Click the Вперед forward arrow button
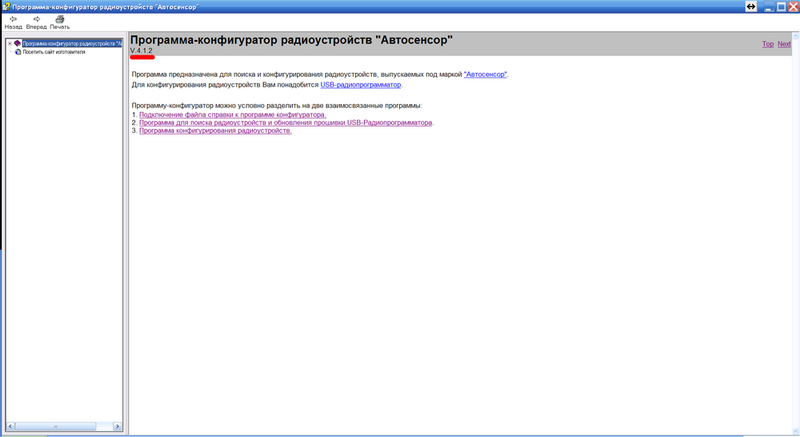The image size is (800, 437). [x=36, y=22]
